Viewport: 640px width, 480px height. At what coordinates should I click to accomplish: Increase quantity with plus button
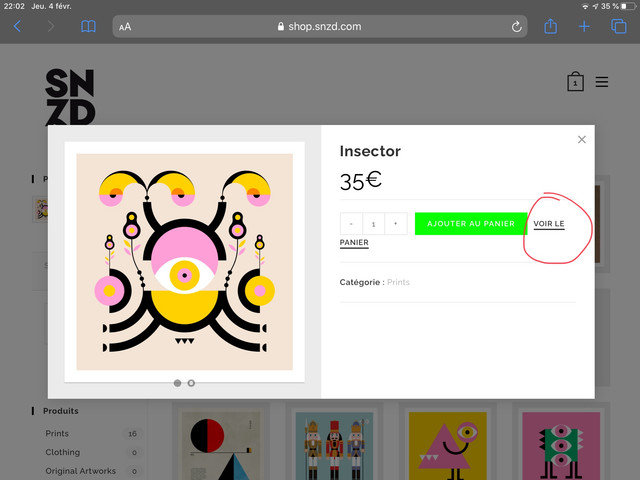pos(396,224)
